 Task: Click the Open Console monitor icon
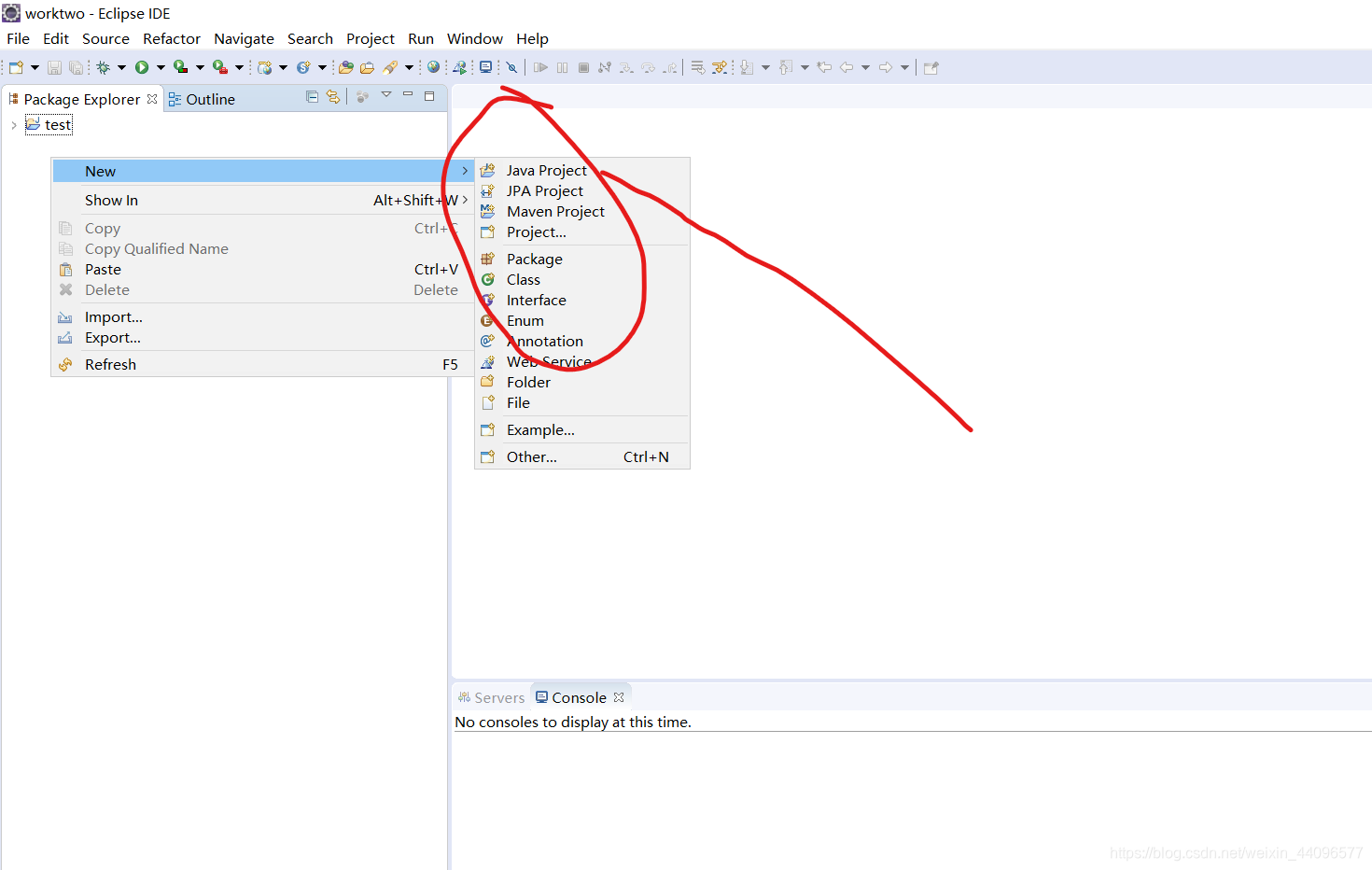coord(485,67)
